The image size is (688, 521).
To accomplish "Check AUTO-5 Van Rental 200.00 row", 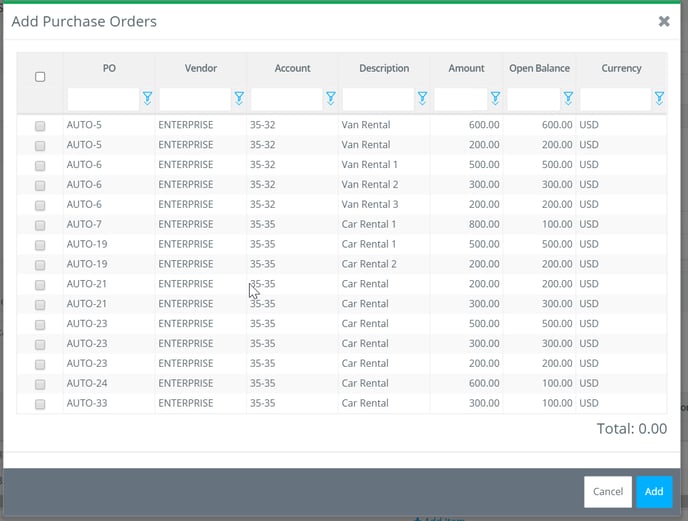I will coord(40,146).
